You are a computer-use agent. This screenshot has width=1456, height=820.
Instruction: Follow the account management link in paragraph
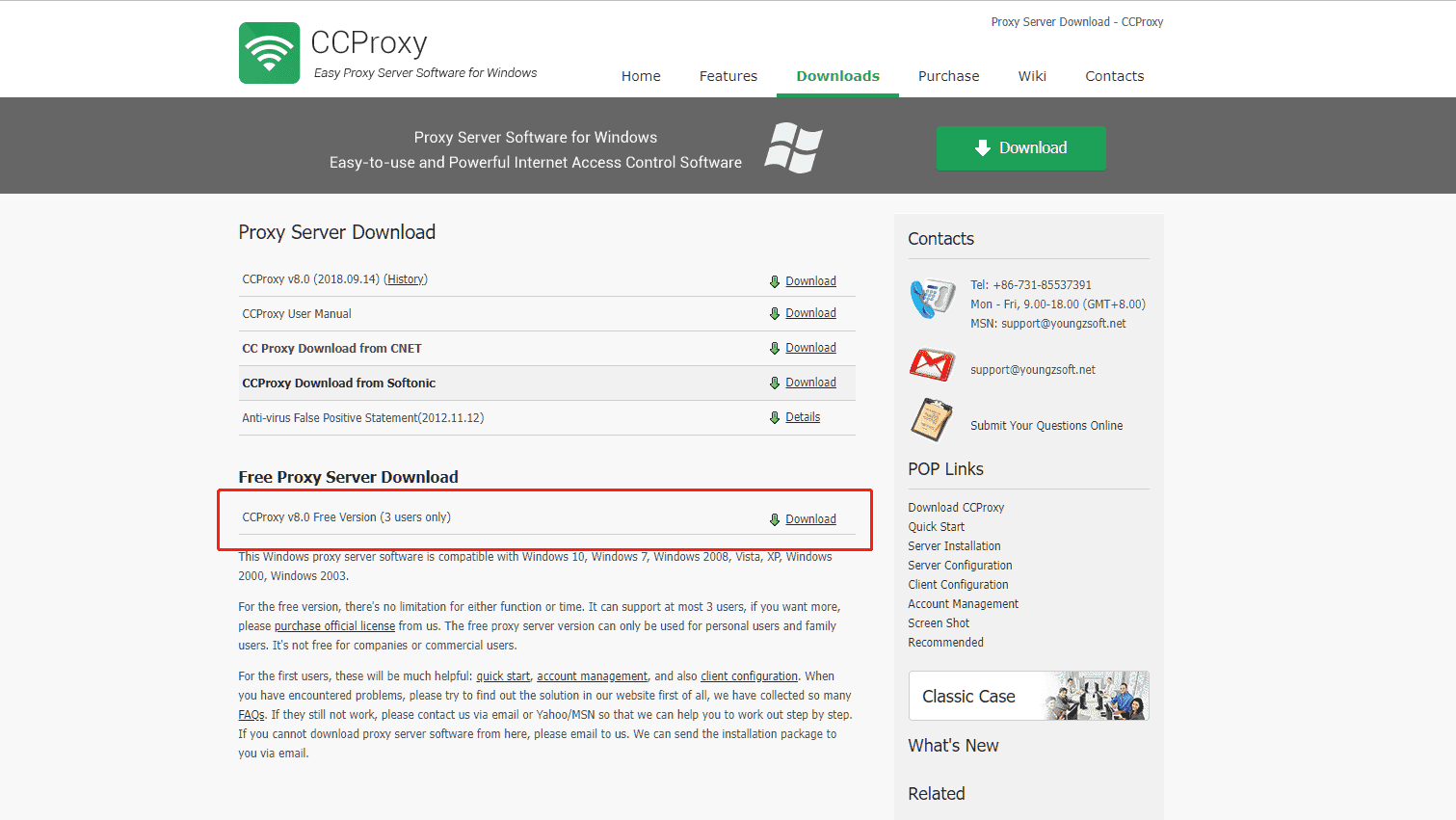point(592,676)
